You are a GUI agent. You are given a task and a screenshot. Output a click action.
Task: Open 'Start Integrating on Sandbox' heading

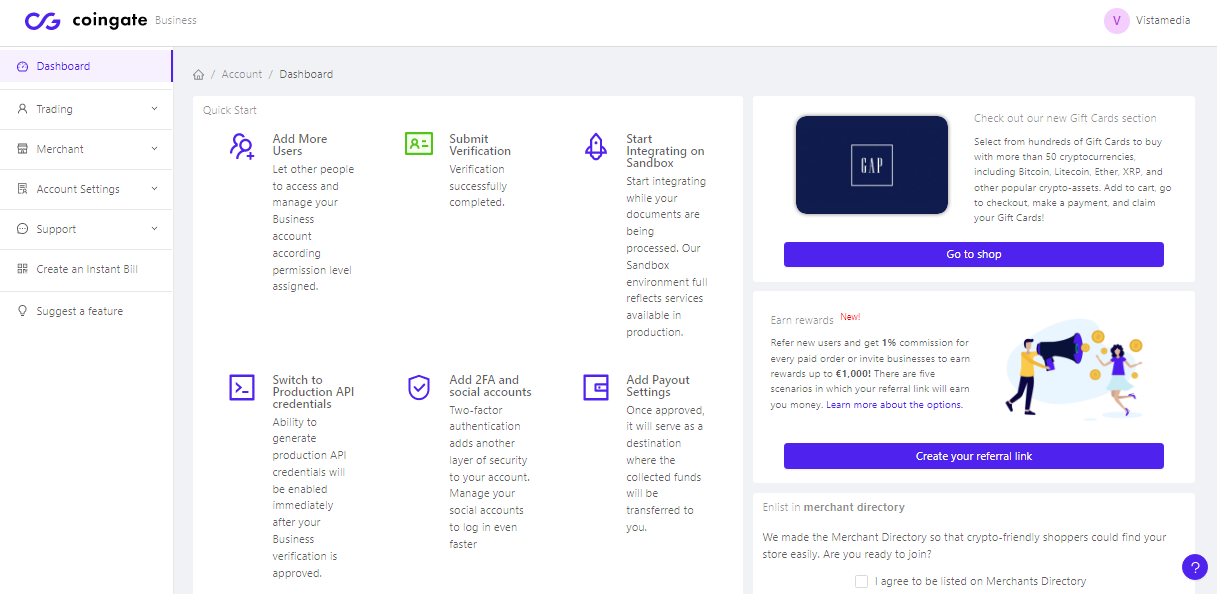pos(666,151)
